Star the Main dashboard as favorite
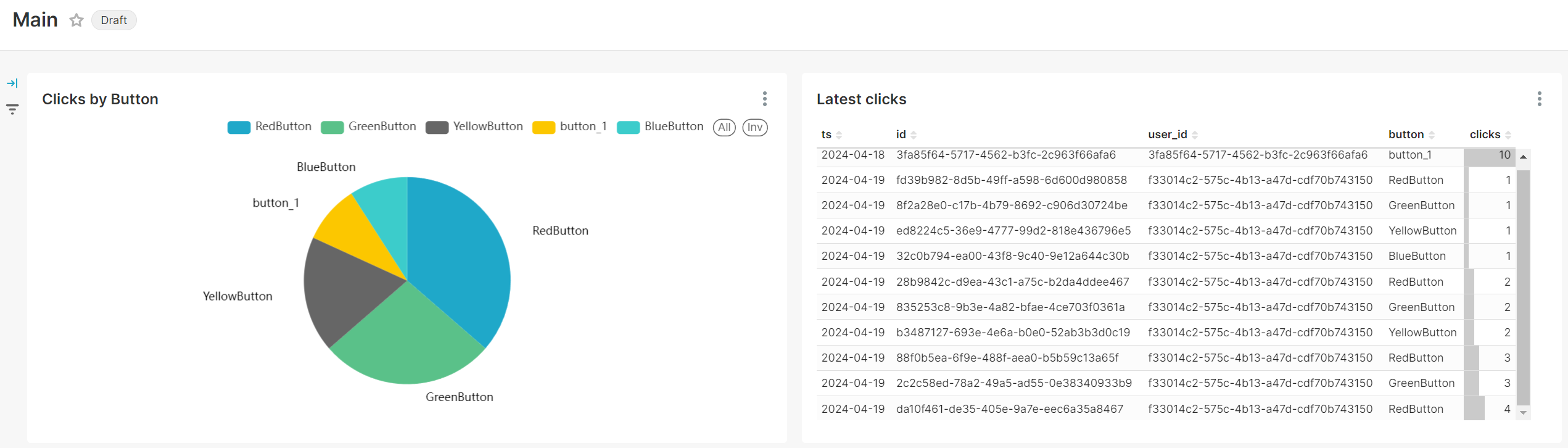 point(76,20)
